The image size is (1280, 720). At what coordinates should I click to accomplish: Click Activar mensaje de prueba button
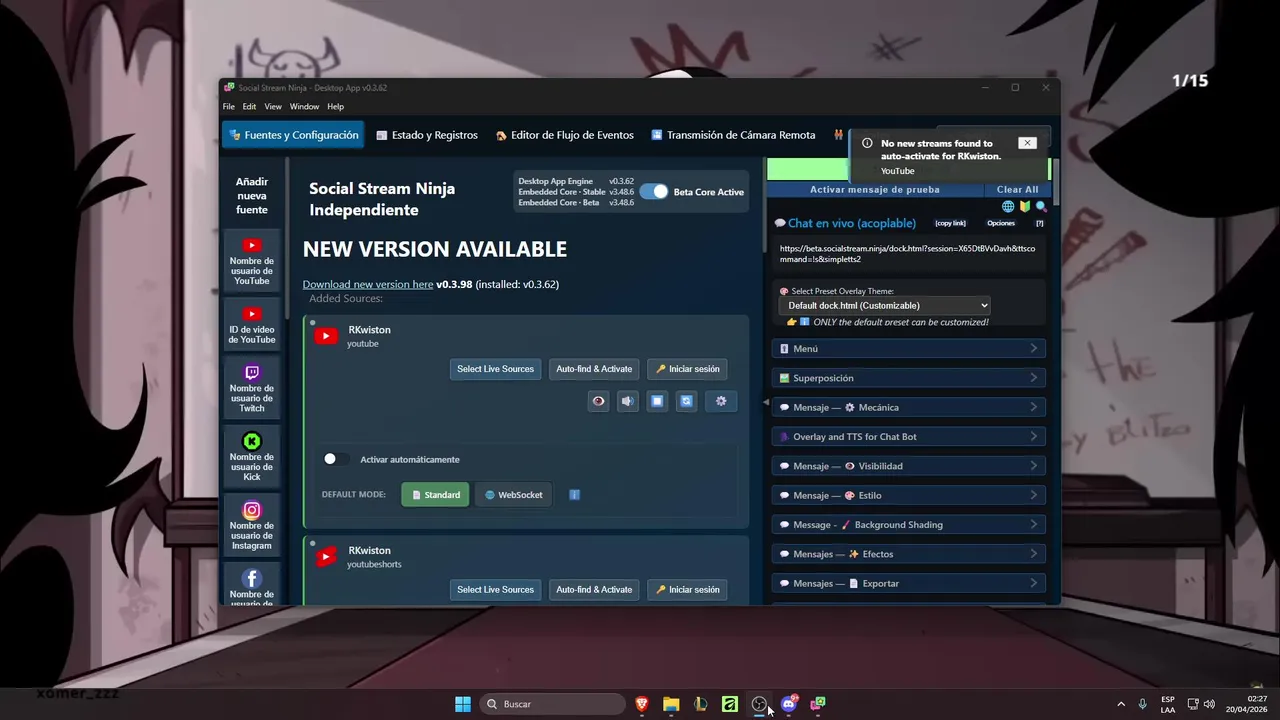(x=874, y=189)
